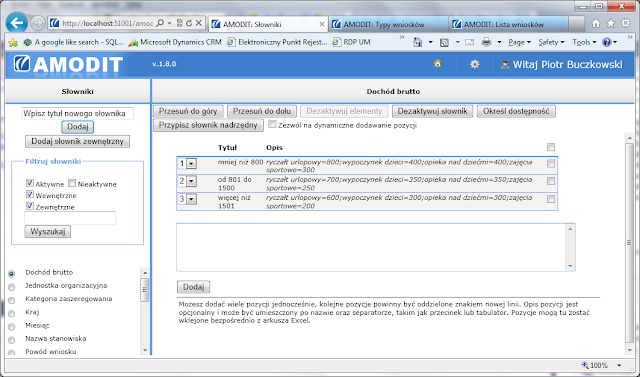
Task: Close the AMODIT: Słowniki tab
Action: pyautogui.click(x=322, y=24)
